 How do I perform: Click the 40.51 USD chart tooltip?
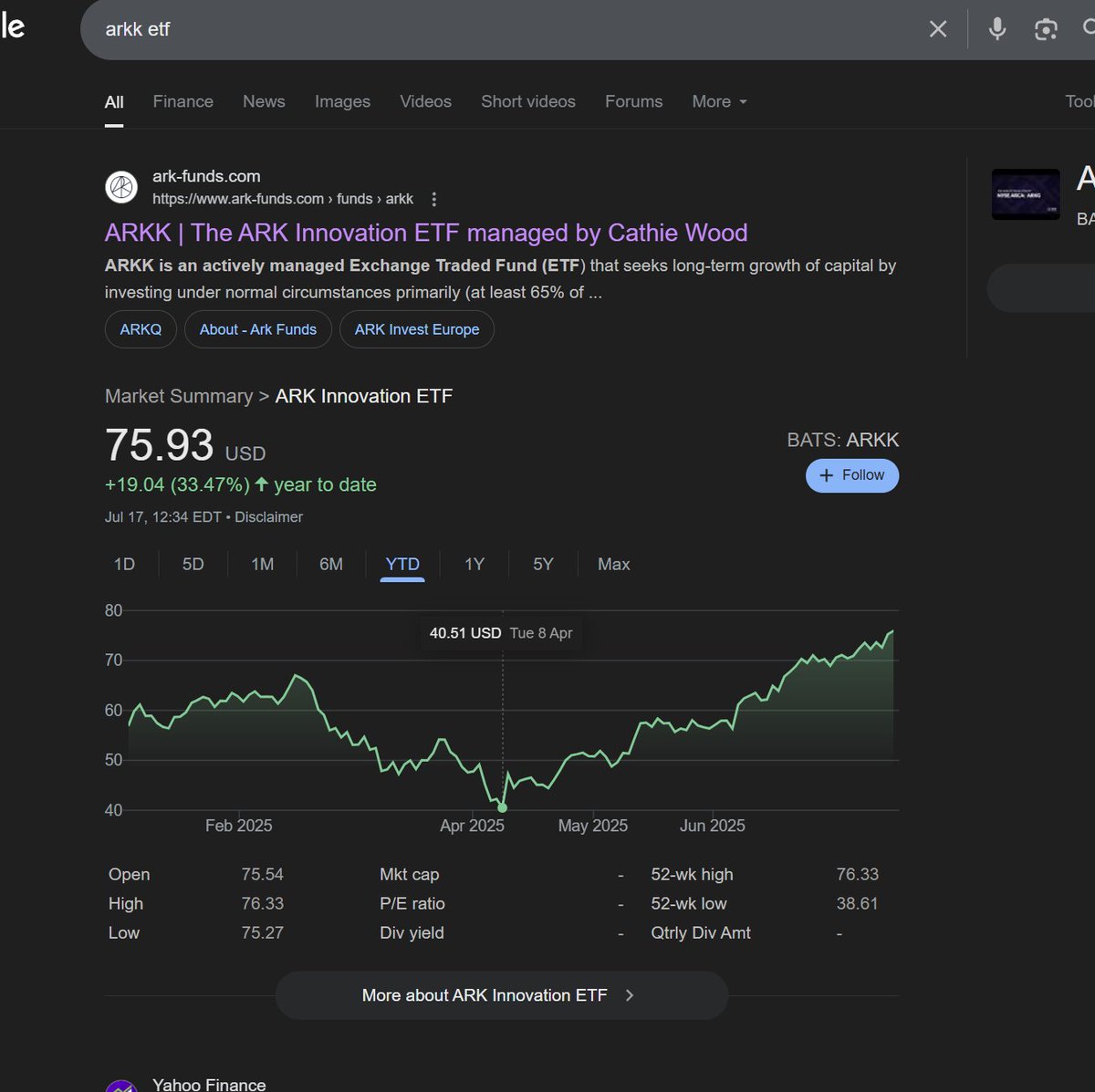click(x=501, y=633)
